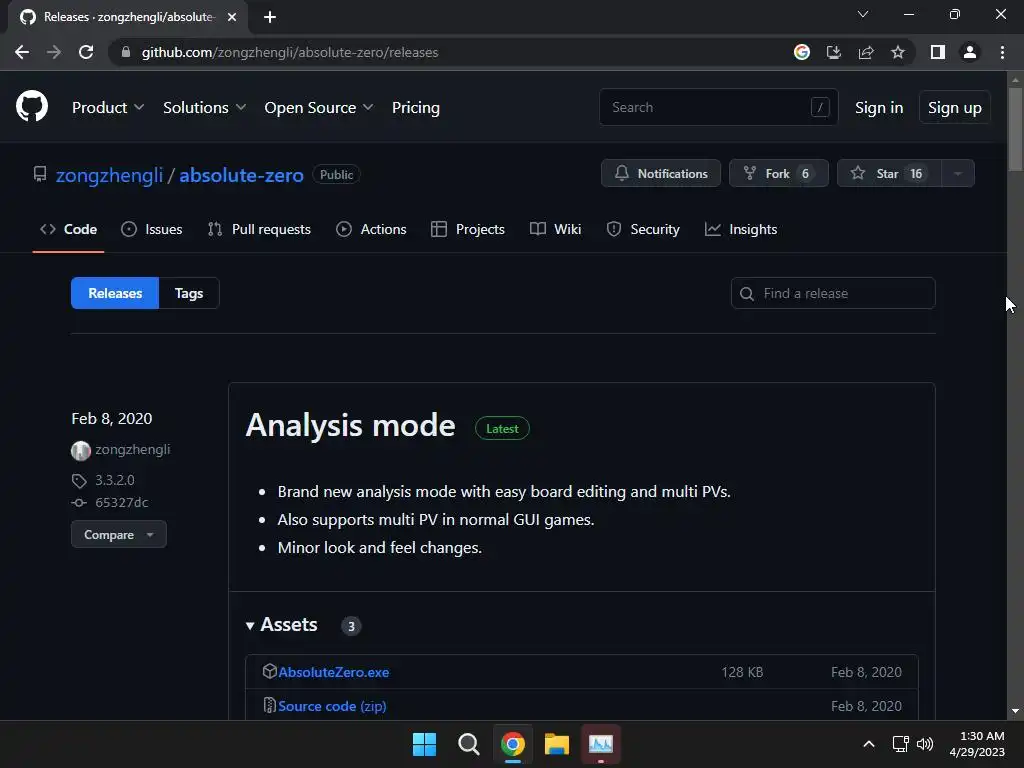The height and width of the screenshot is (768, 1024).
Task: Open the Star dropdown arrow
Action: (958, 173)
